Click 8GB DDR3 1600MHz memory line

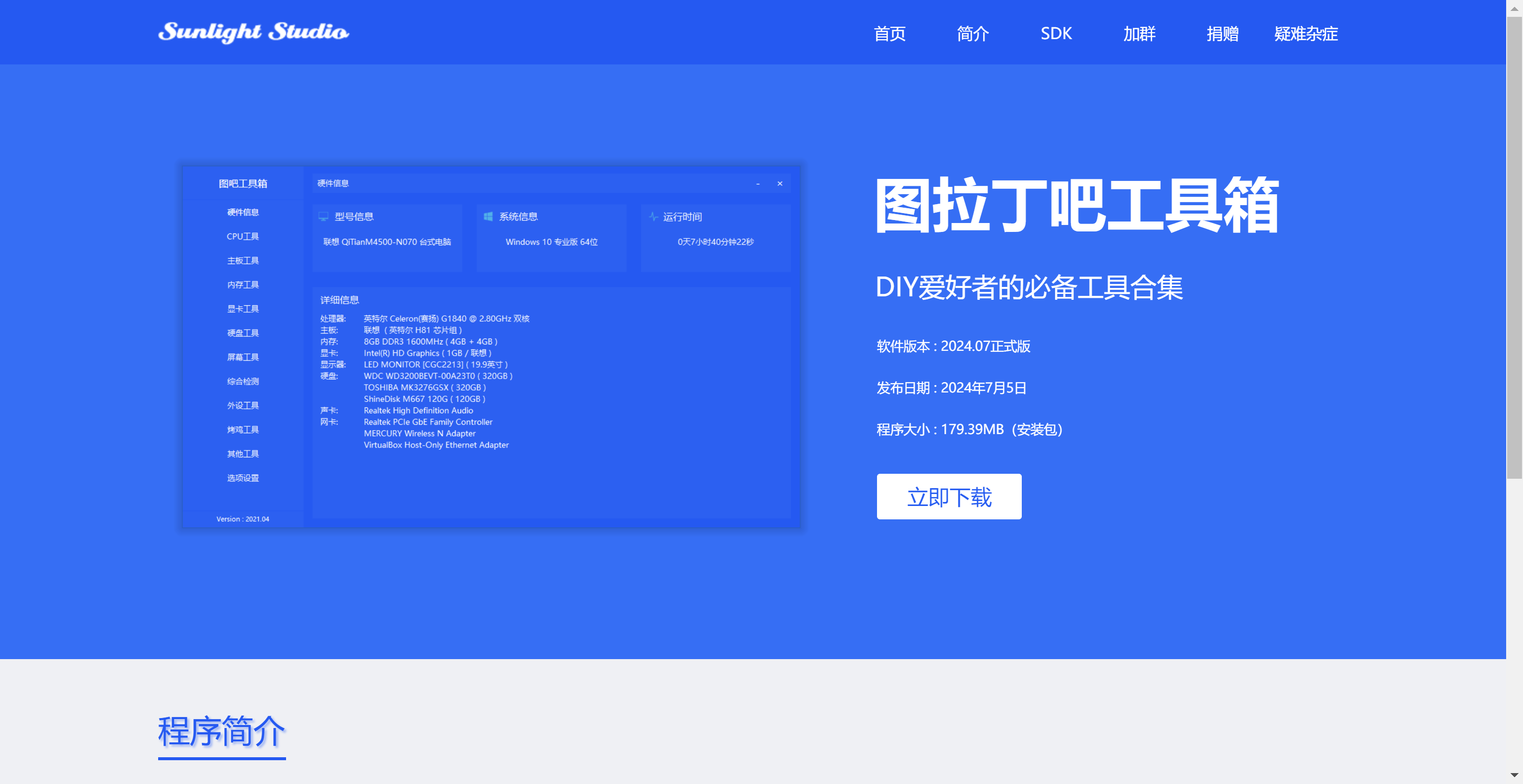pyautogui.click(x=430, y=342)
